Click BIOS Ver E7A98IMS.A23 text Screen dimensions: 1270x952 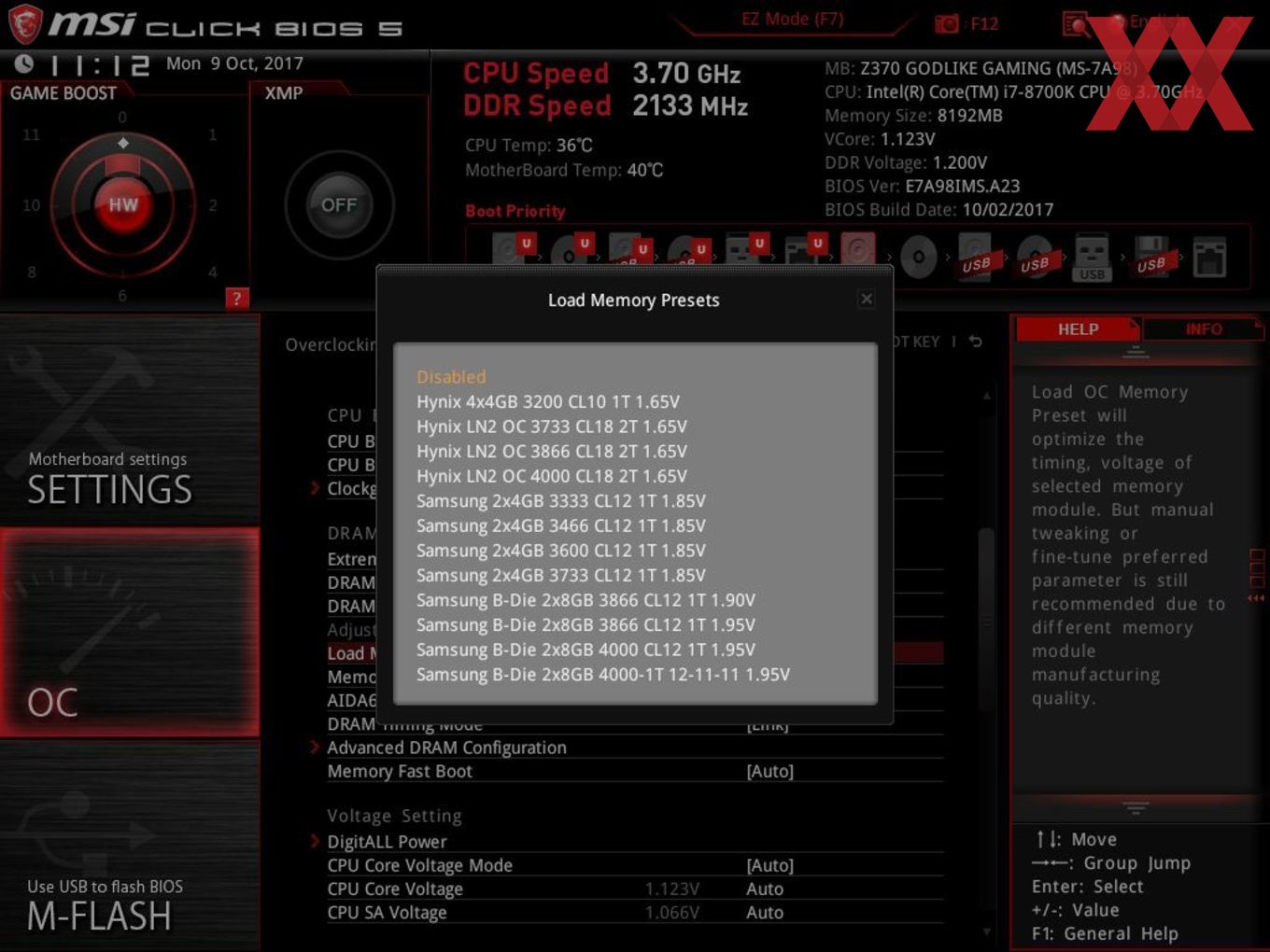tap(922, 186)
